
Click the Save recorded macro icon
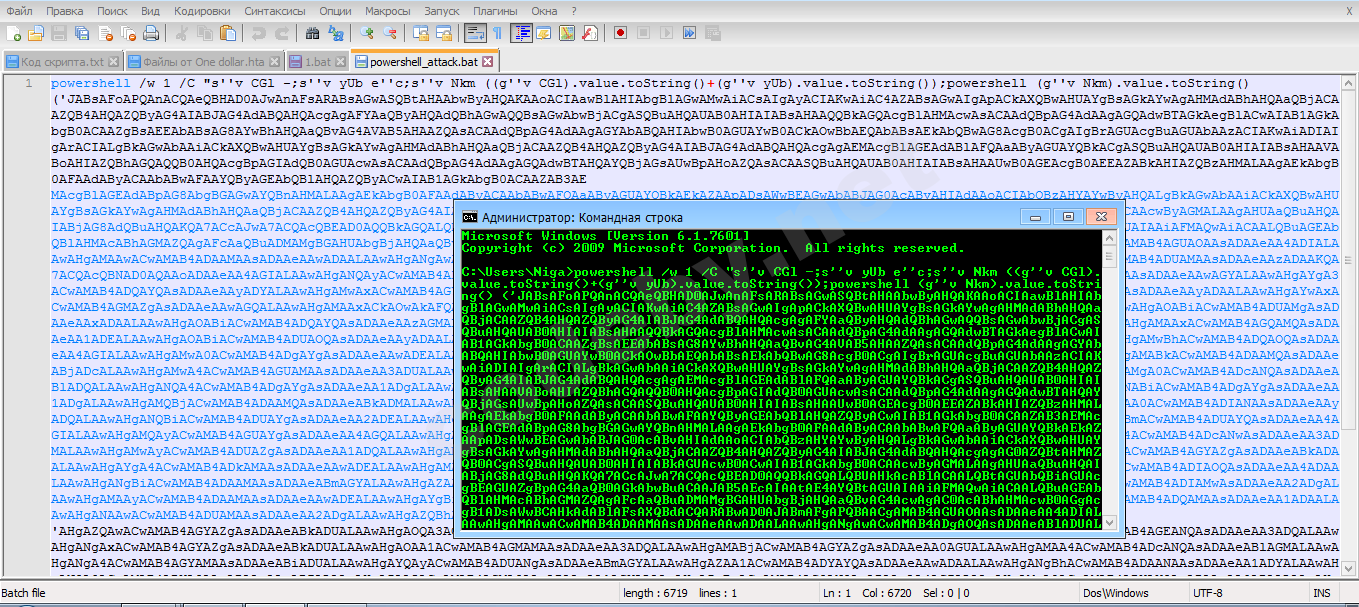(712, 33)
